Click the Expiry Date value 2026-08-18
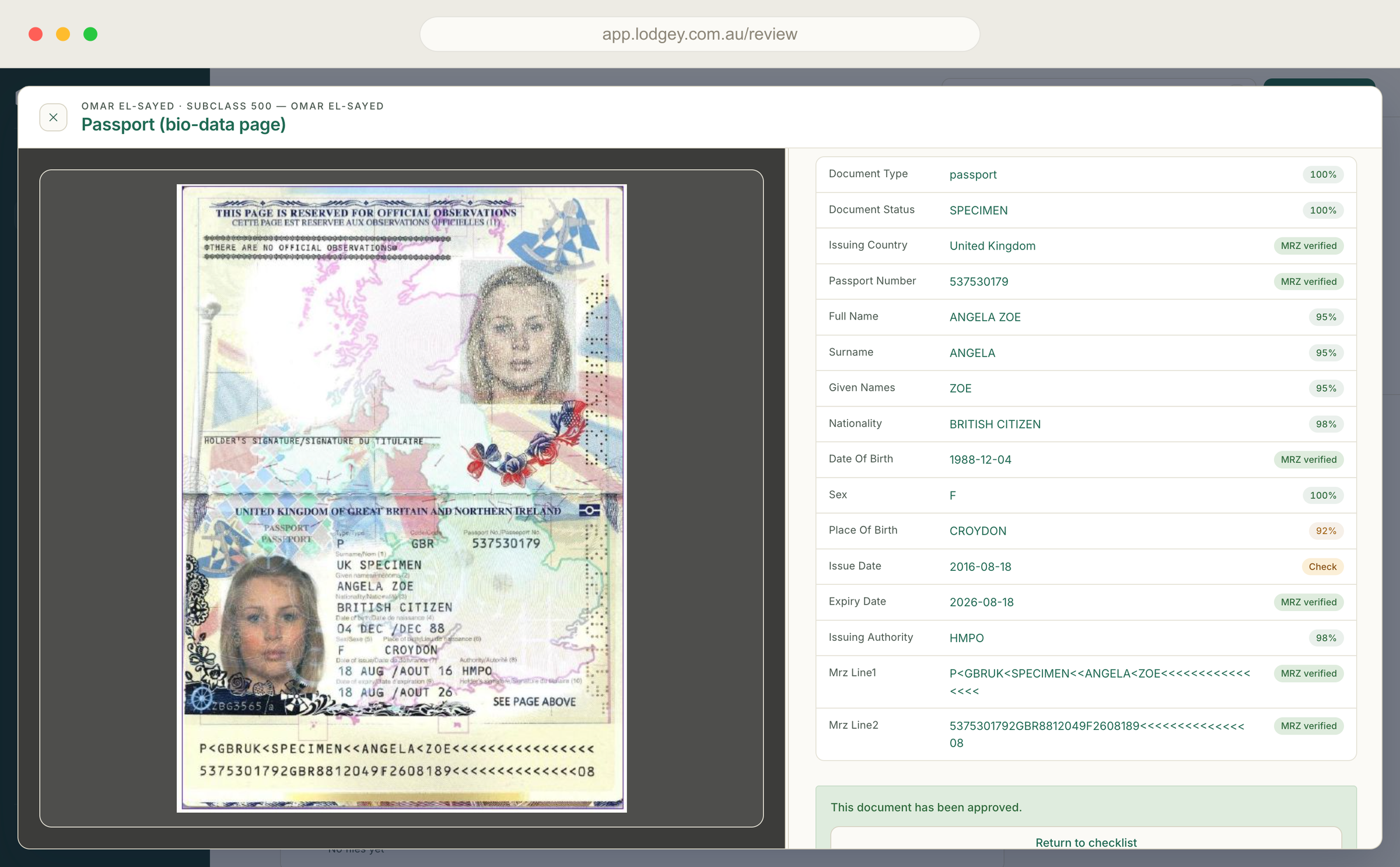 (981, 602)
